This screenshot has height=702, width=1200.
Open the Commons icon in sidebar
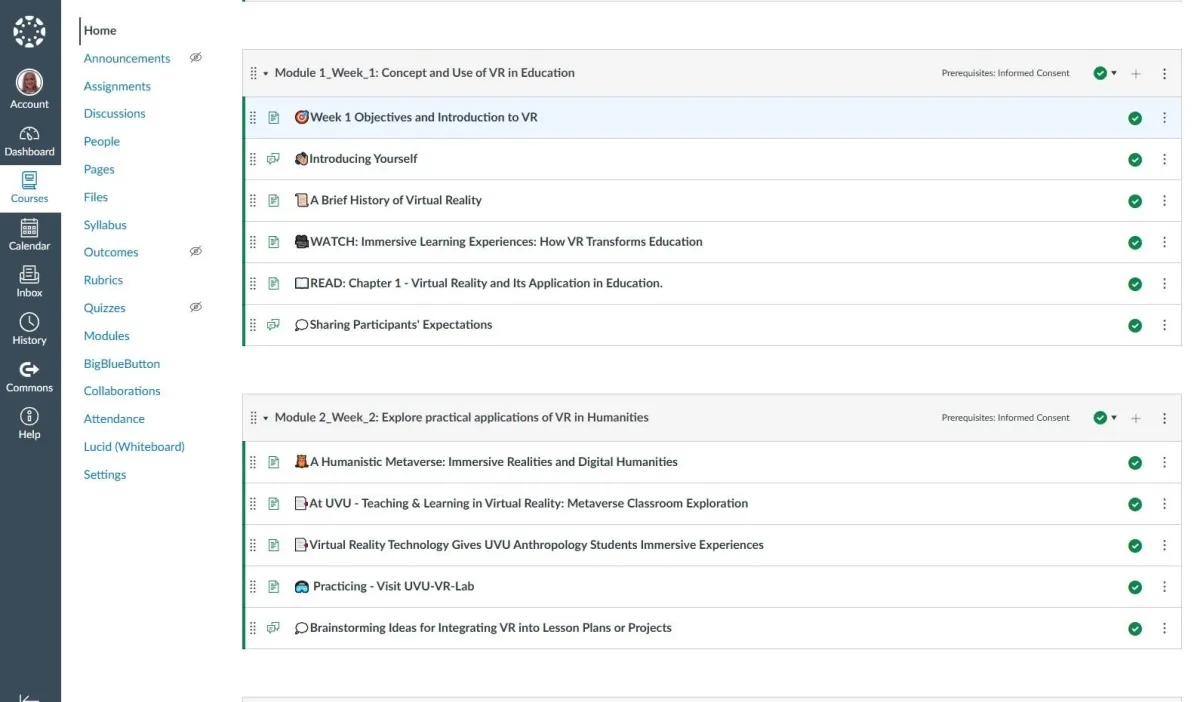[x=29, y=370]
